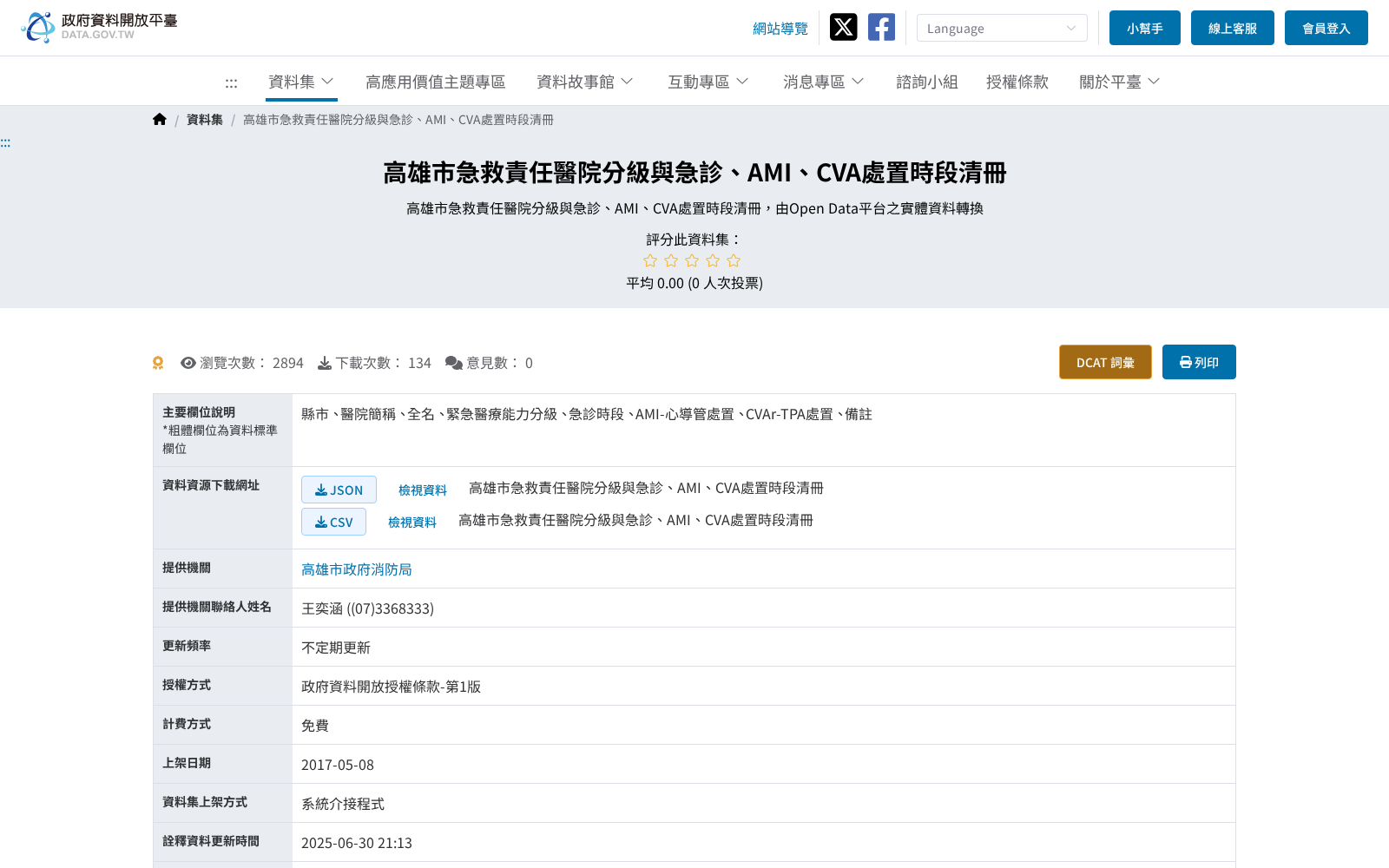Click the license text 政府資料開放授權條款-第1版

point(391,687)
